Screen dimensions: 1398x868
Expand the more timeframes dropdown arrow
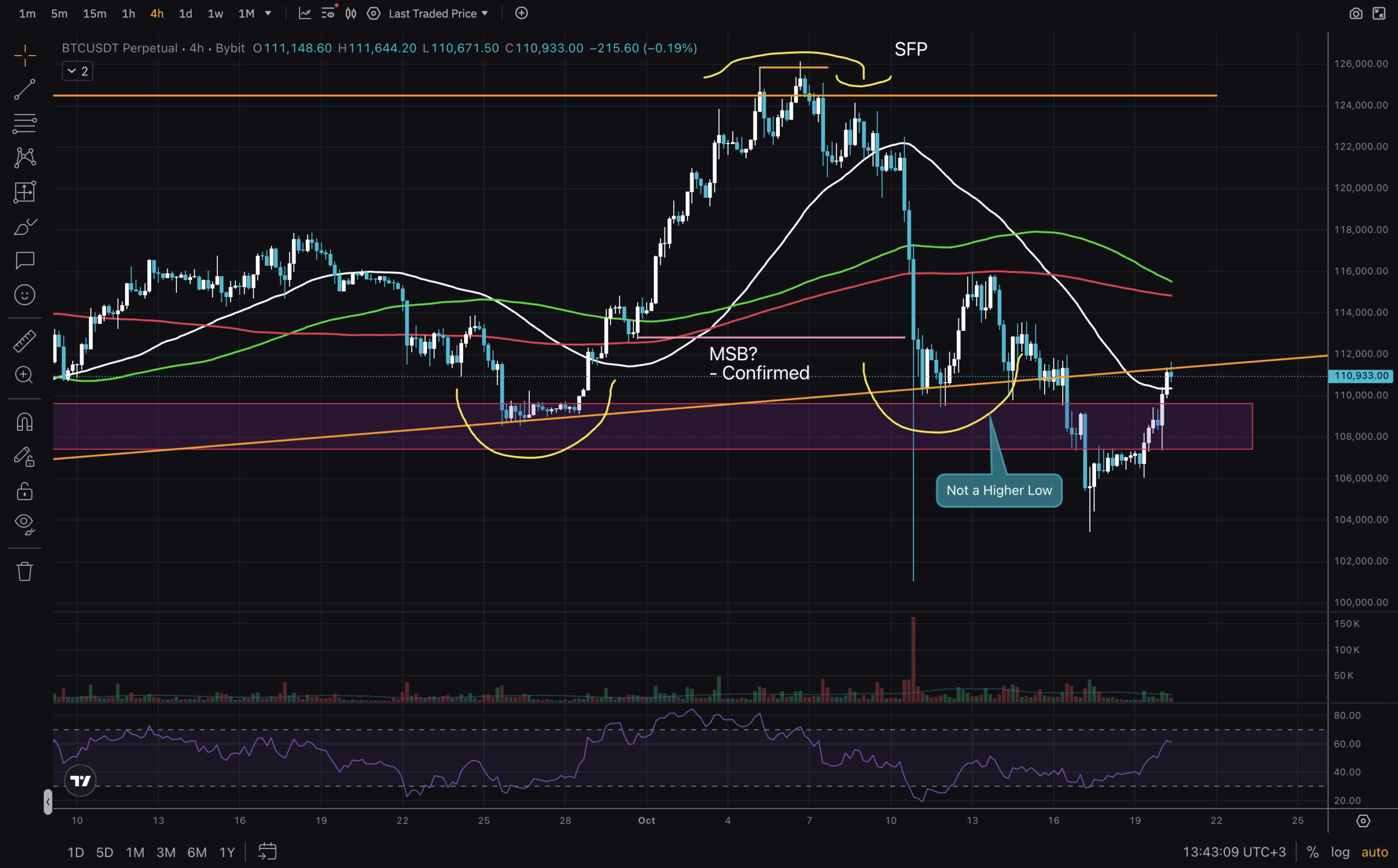[x=268, y=13]
